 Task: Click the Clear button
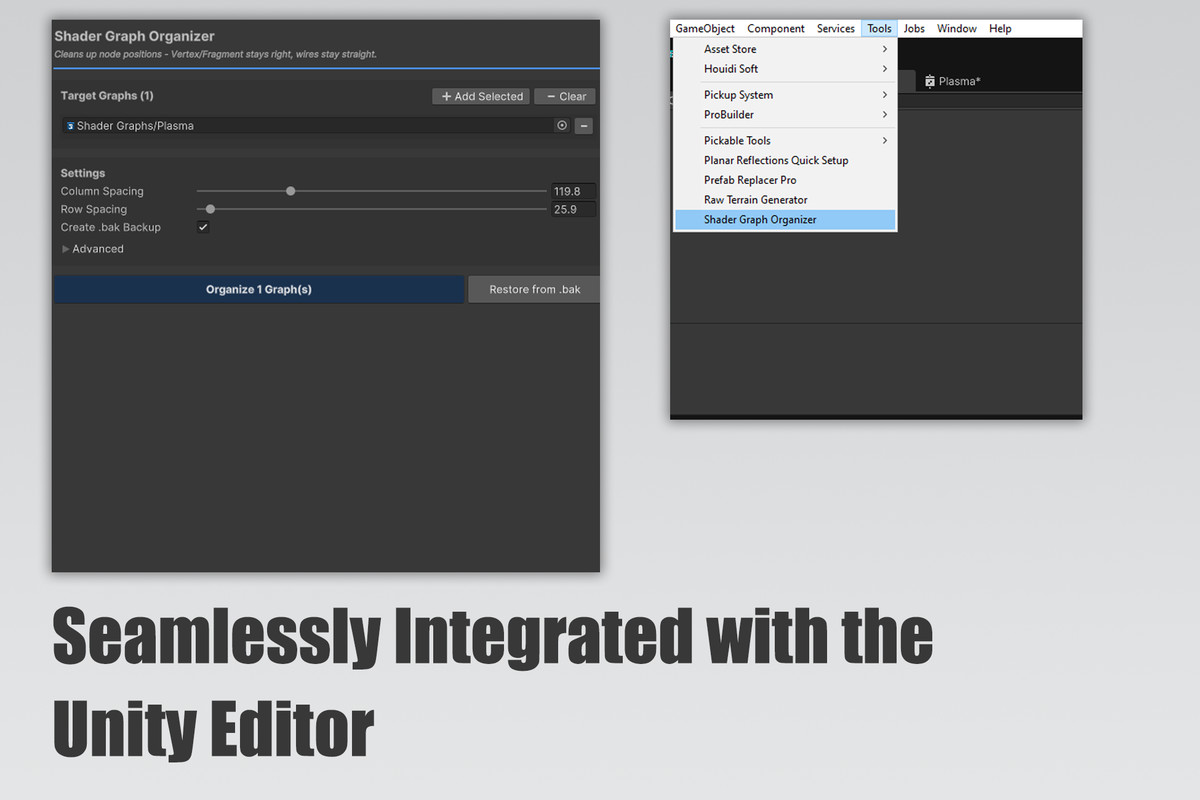pos(565,96)
